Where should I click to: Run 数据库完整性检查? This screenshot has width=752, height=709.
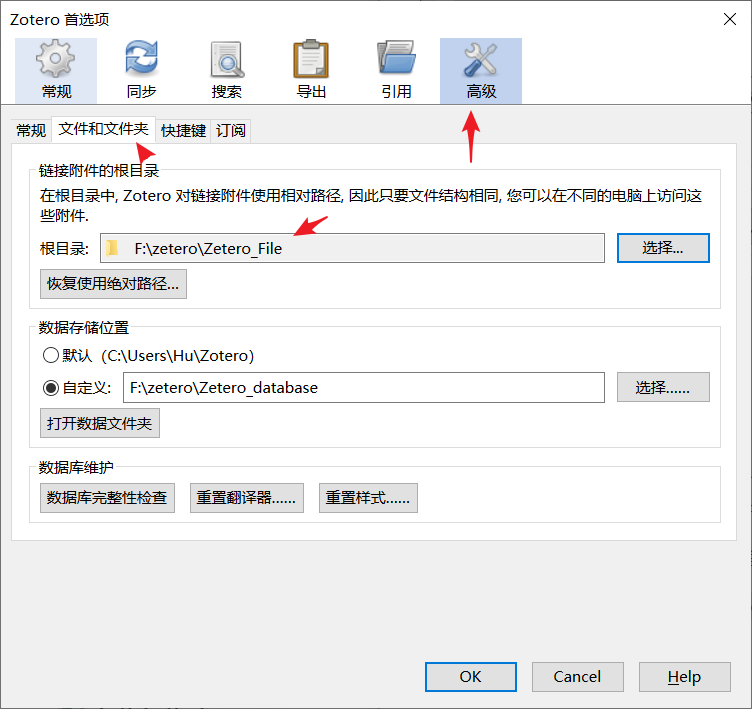tap(107, 498)
